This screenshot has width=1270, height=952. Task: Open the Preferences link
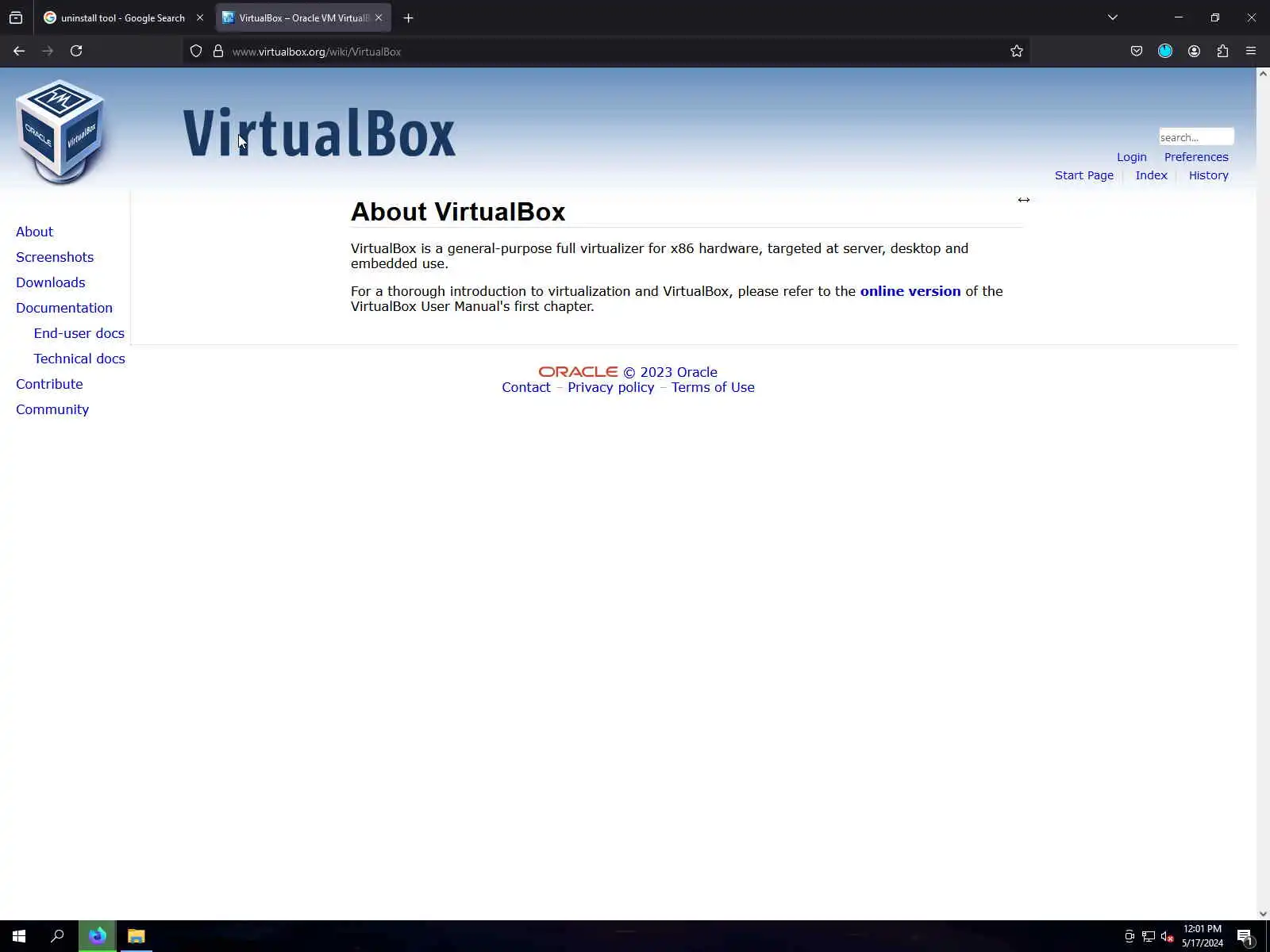point(1196,157)
